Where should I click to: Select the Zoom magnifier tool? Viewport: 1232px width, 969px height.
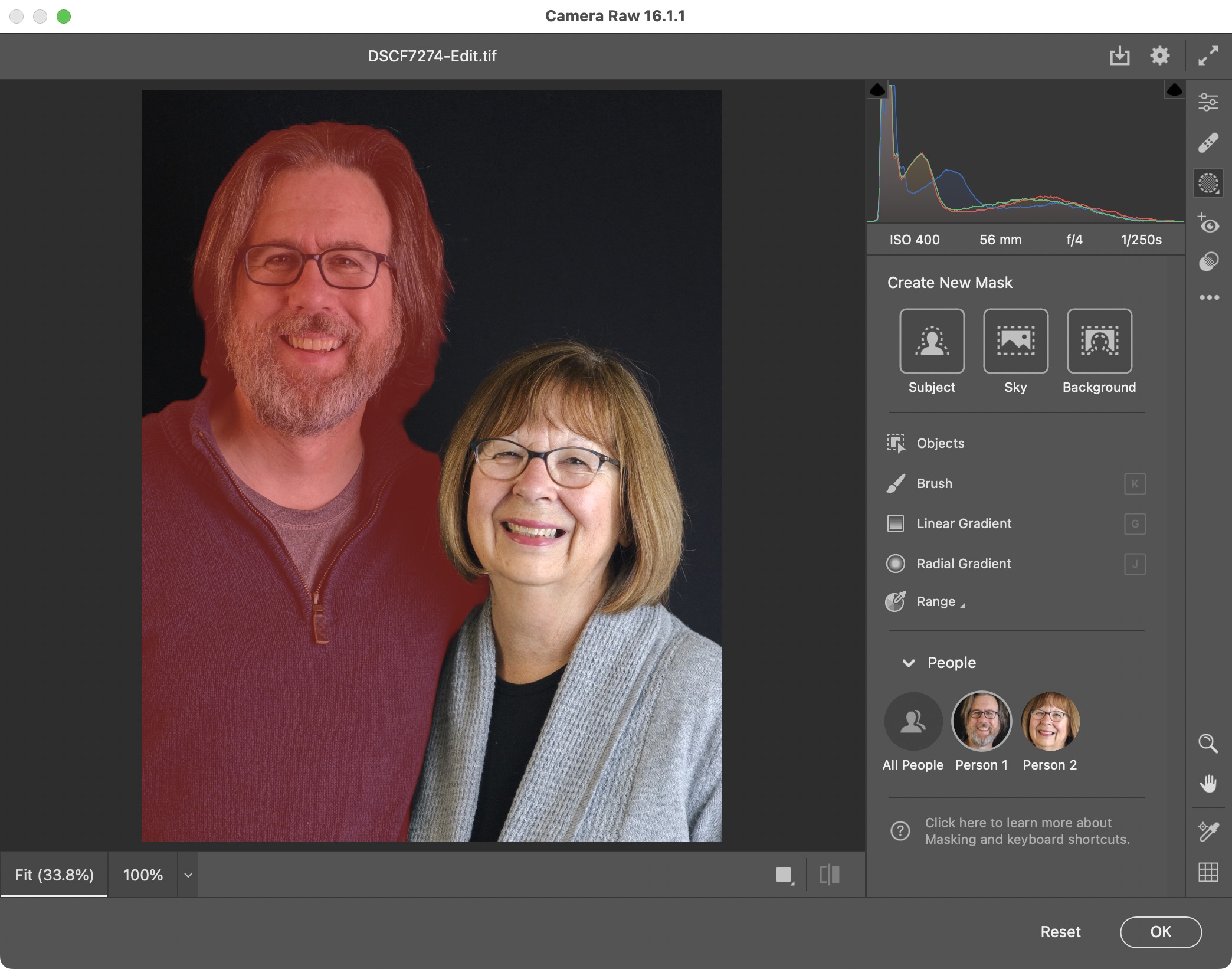1208,744
